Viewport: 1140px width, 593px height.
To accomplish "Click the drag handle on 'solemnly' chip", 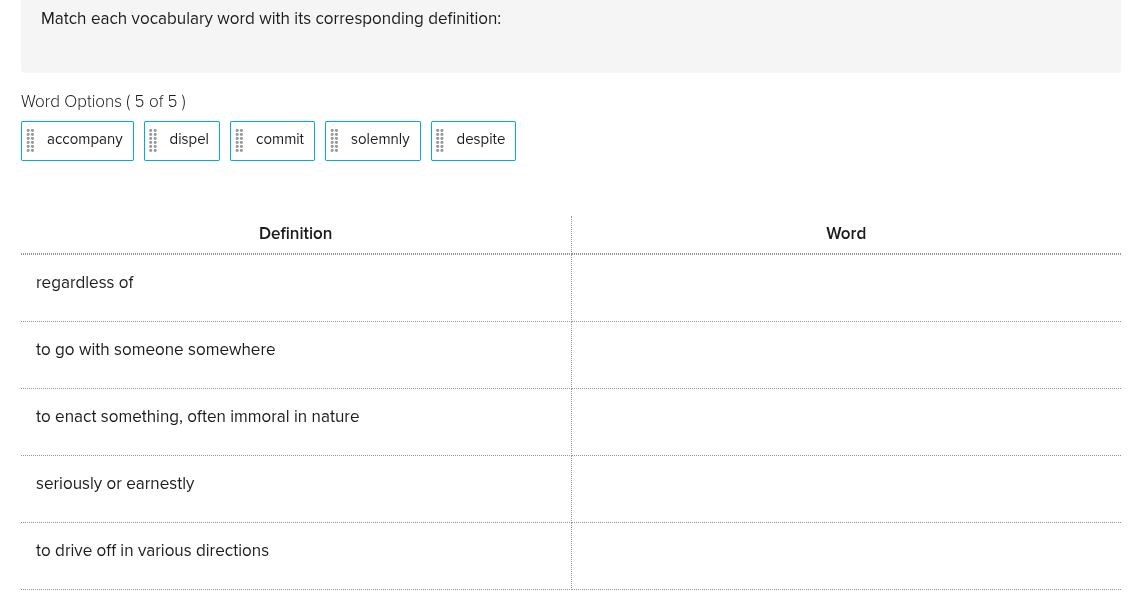I will pyautogui.click(x=334, y=140).
